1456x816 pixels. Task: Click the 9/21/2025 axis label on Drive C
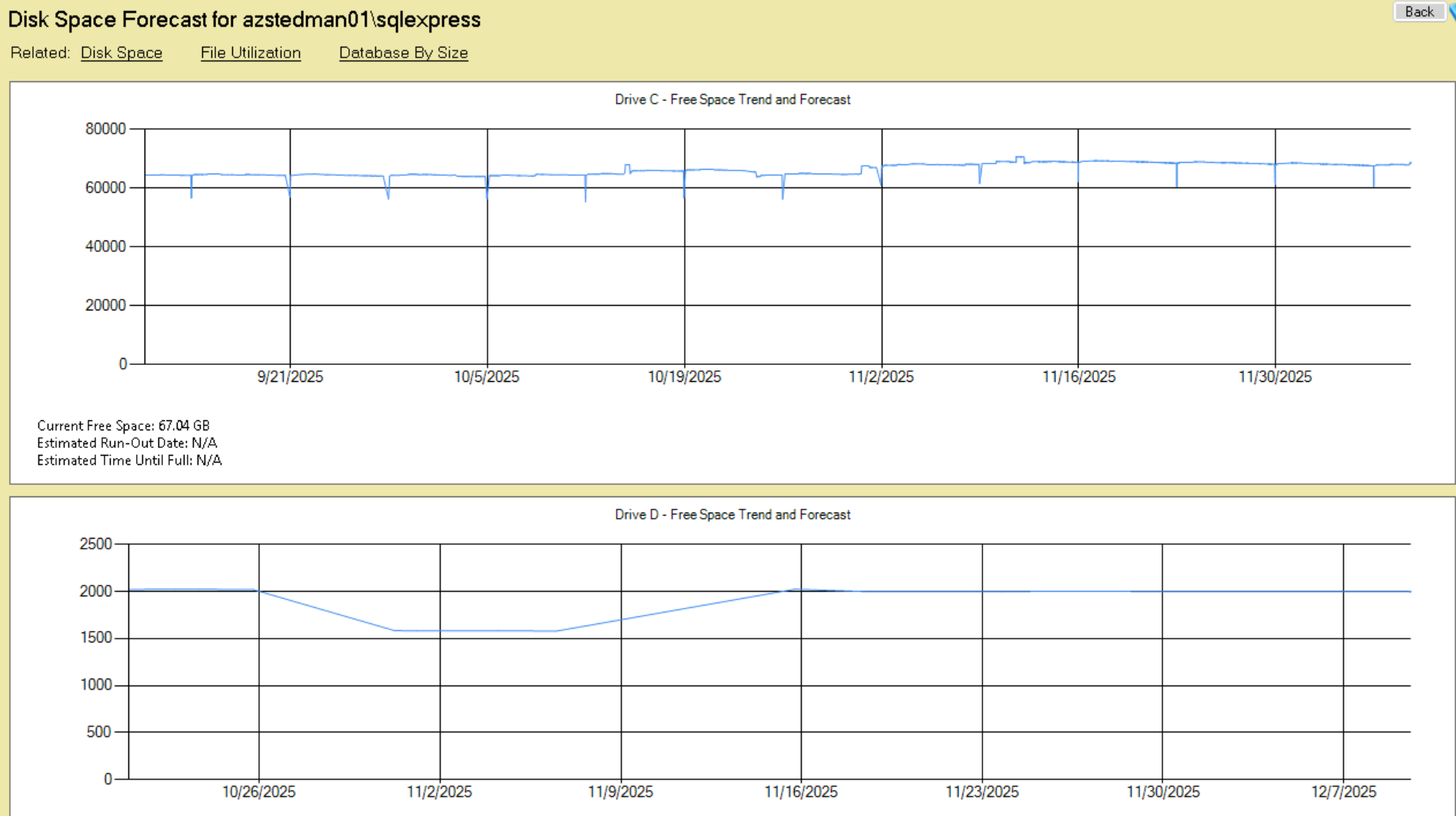click(x=290, y=377)
